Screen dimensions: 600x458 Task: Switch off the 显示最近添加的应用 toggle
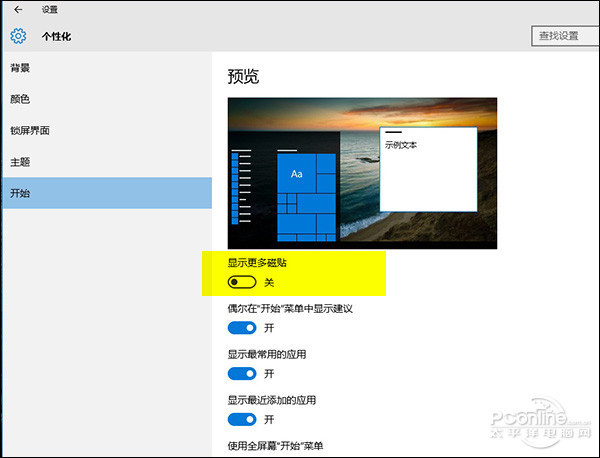pos(242,418)
